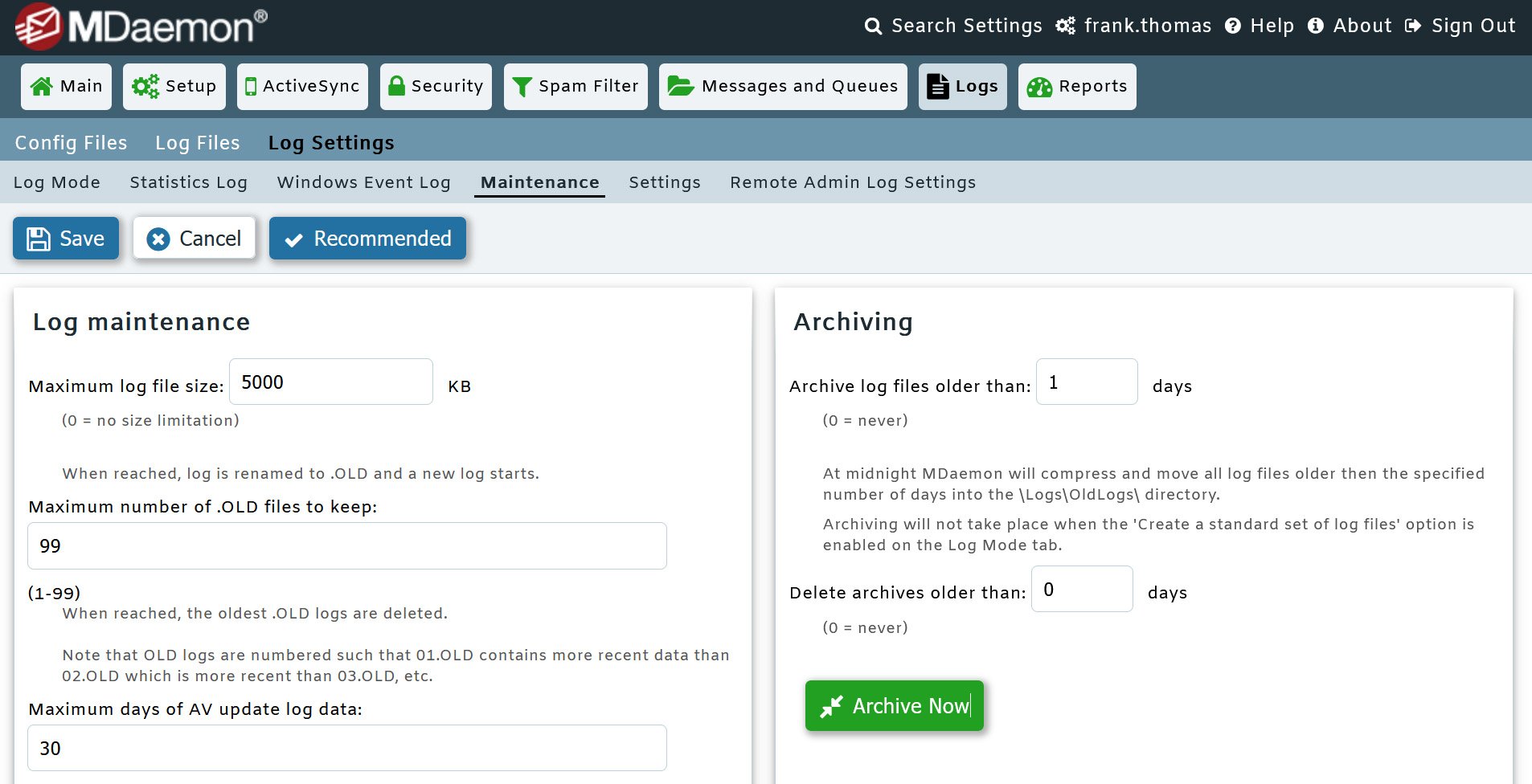This screenshot has height=784, width=1532.
Task: Open frank.thomas account settings
Action: [x=1133, y=25]
